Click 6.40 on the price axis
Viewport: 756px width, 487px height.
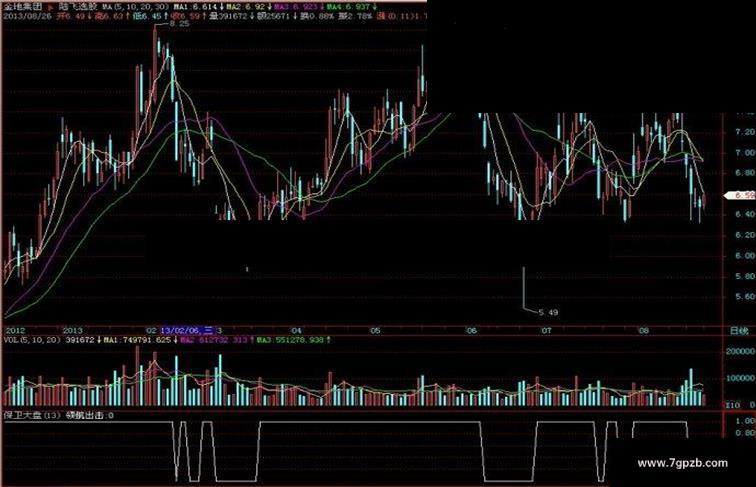[745, 214]
